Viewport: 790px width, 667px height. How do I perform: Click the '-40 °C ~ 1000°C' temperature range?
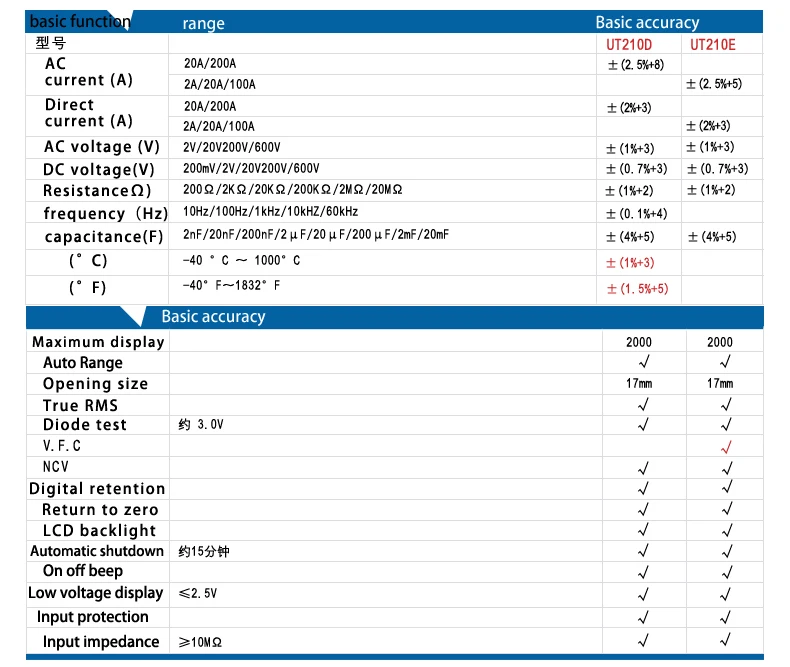pos(241,260)
